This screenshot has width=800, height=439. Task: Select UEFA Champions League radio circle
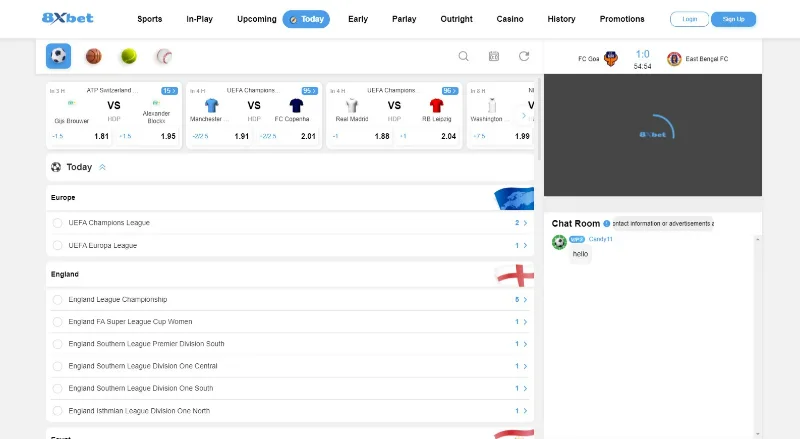click(x=57, y=223)
